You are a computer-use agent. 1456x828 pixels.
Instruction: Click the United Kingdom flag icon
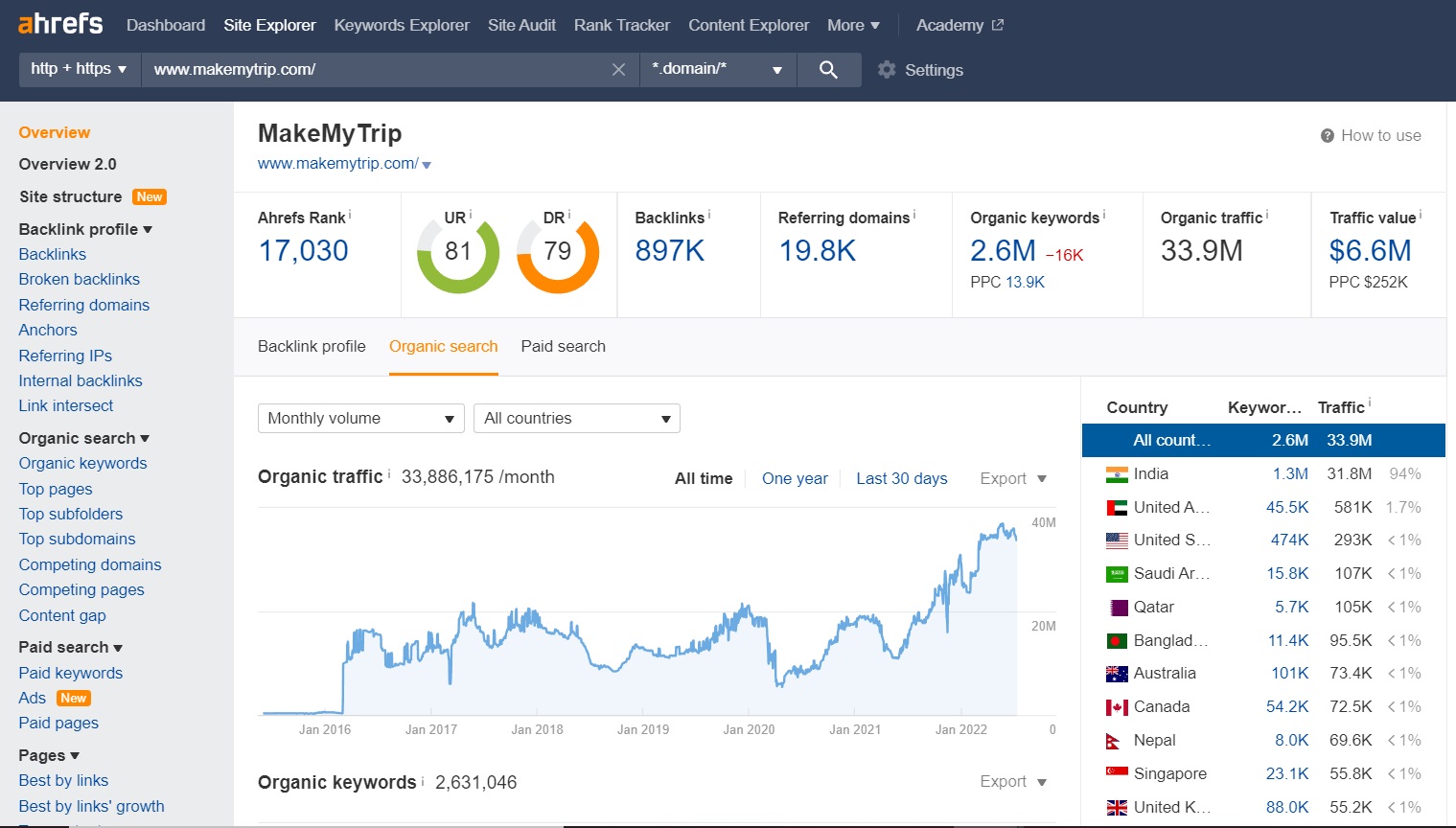coord(1117,807)
